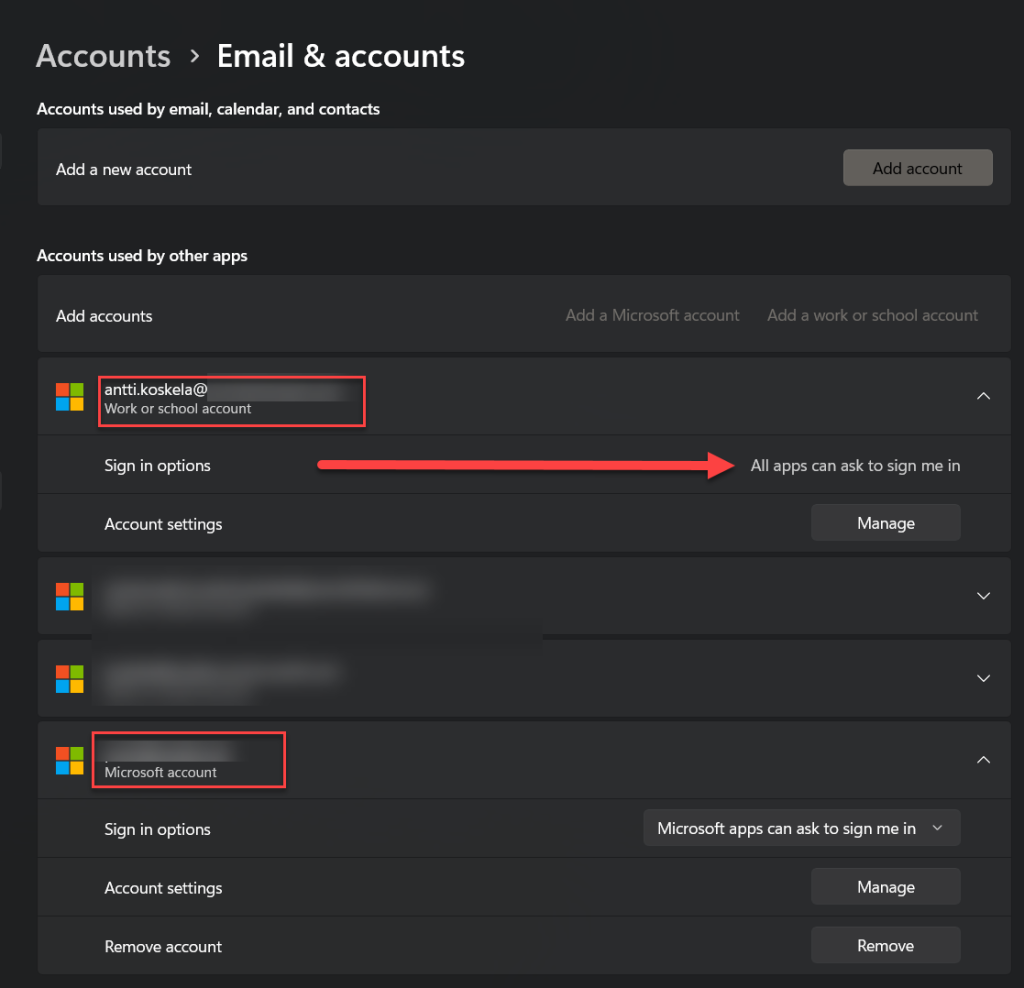Click Manage under the Microsoft account
This screenshot has width=1024, height=988.
tap(885, 887)
